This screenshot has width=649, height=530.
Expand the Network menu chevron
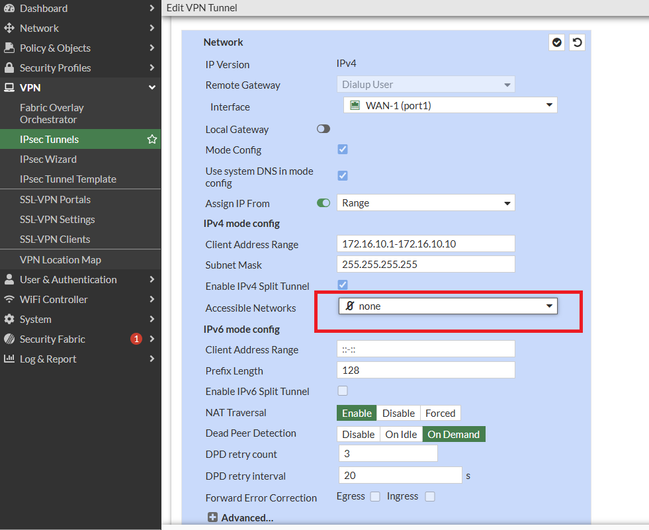[x=152, y=28]
